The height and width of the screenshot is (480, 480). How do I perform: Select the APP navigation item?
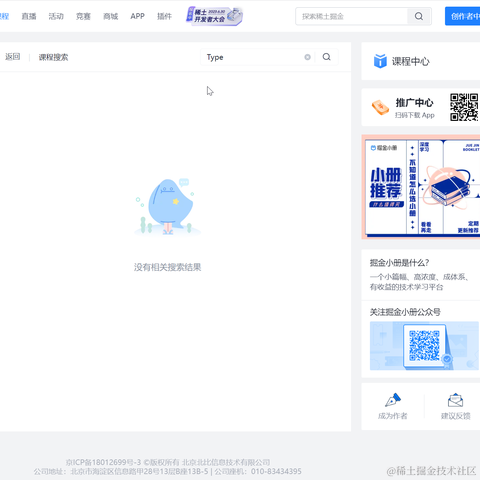137,16
